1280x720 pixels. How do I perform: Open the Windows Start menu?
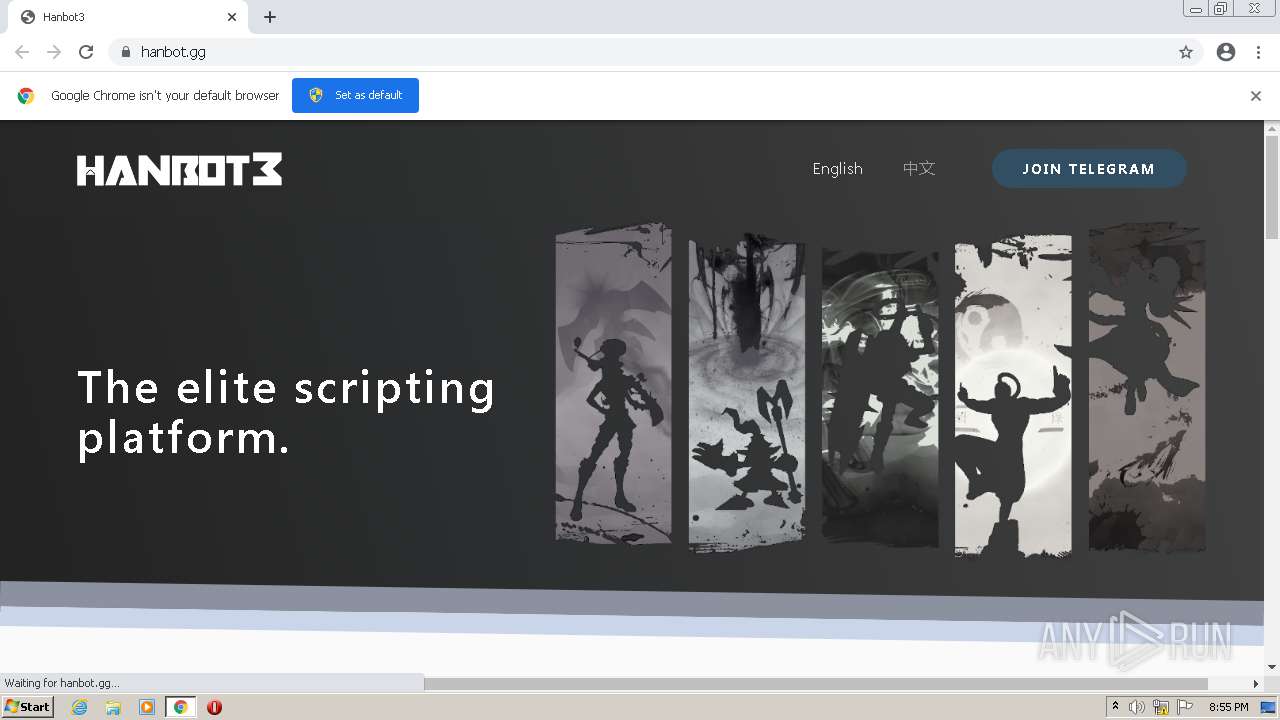[x=28, y=707]
